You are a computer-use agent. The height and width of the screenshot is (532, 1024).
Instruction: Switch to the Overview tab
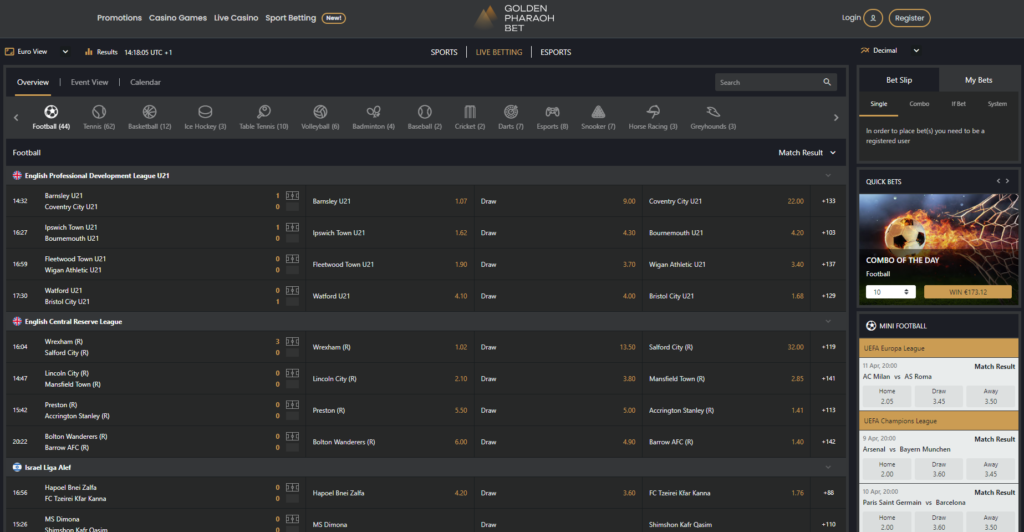coord(33,82)
